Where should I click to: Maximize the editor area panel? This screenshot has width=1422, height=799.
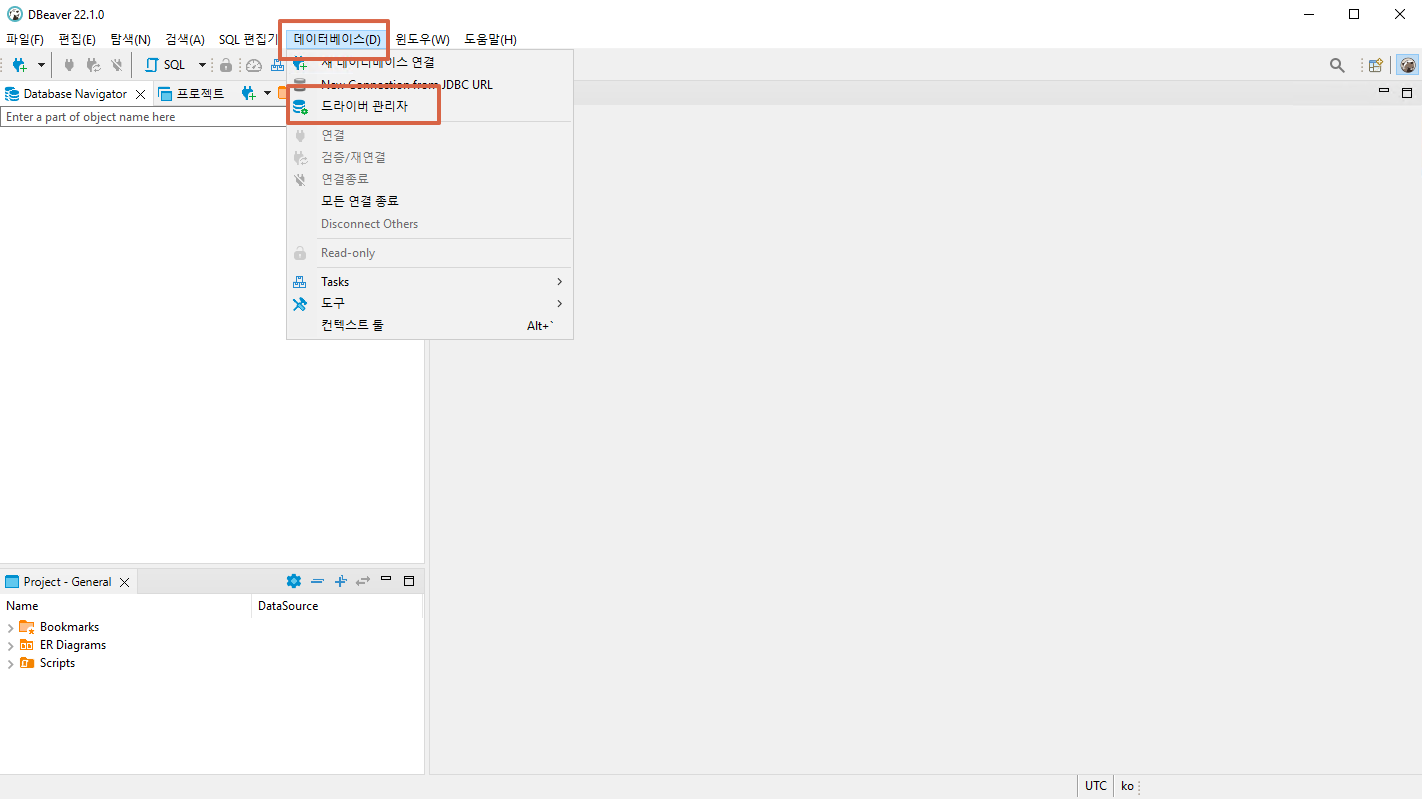(x=1407, y=93)
